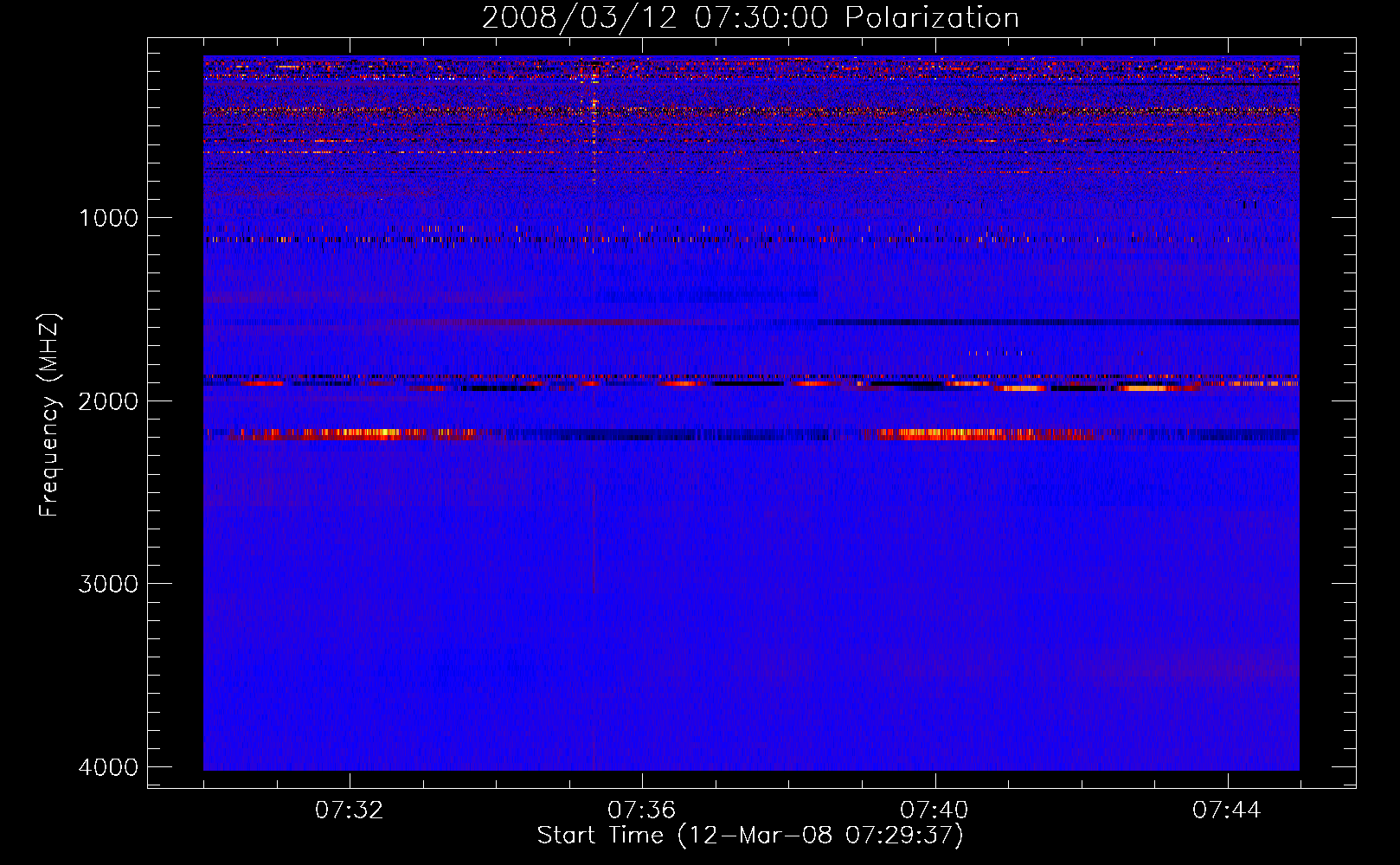The width and height of the screenshot is (1400, 865).
Task: Click the '3000' frequency axis label
Action: pos(108,584)
